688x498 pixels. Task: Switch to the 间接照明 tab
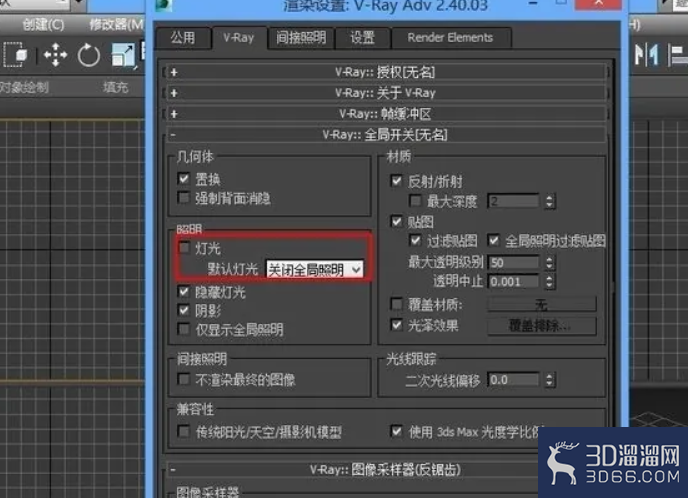[301, 38]
